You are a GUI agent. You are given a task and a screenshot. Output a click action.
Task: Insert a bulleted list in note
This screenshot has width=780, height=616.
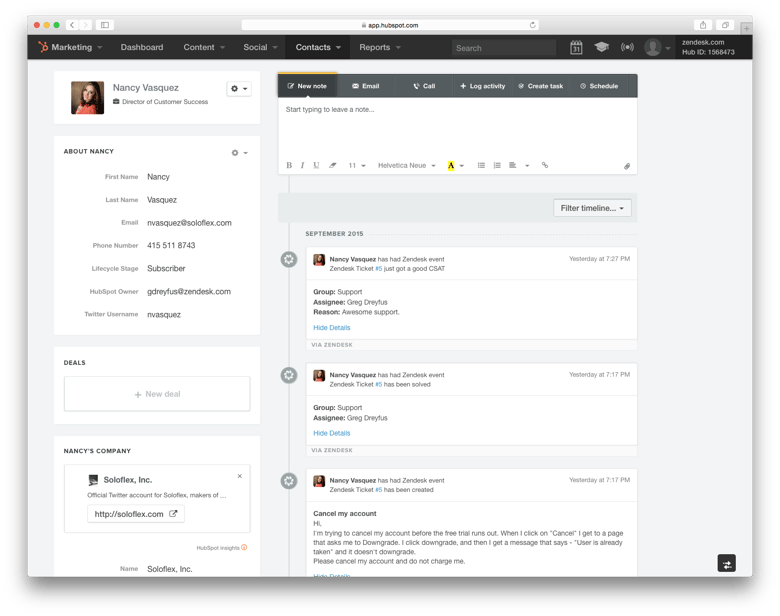(481, 165)
